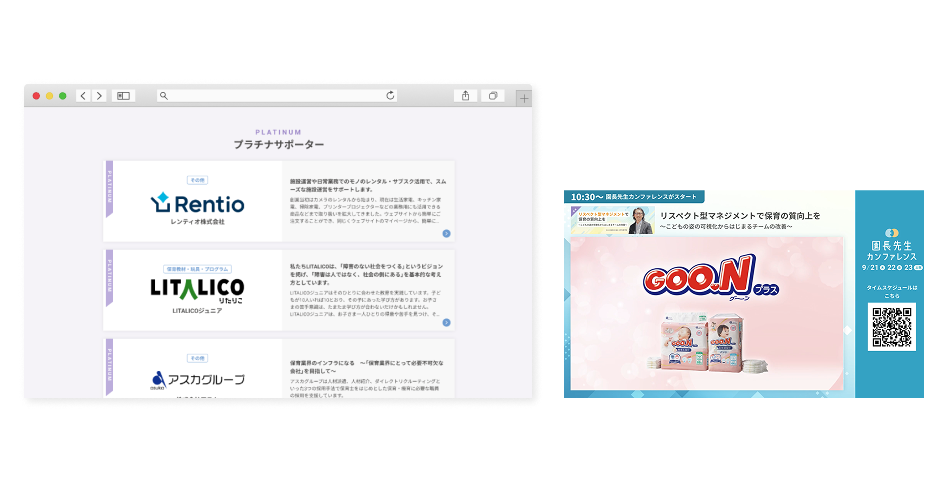Select the その他 tag above Rentio
The height and width of the screenshot is (480, 944).
[196, 180]
